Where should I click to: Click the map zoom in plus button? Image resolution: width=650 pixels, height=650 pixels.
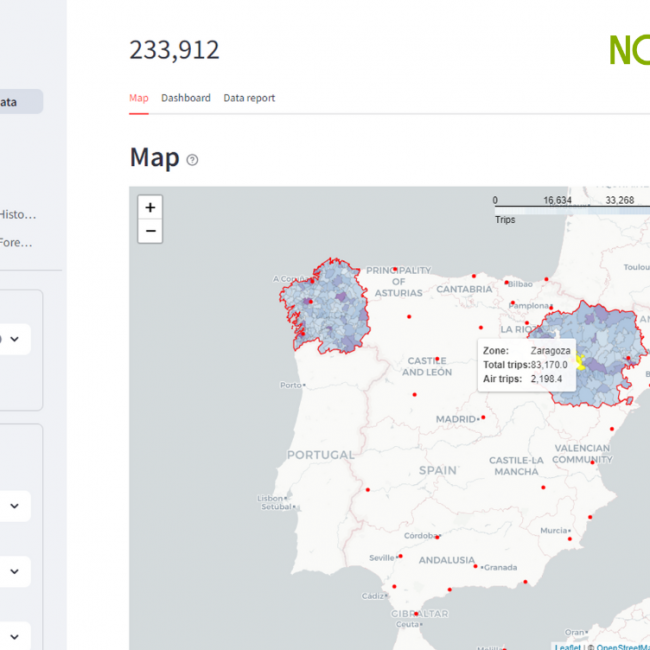click(150, 208)
